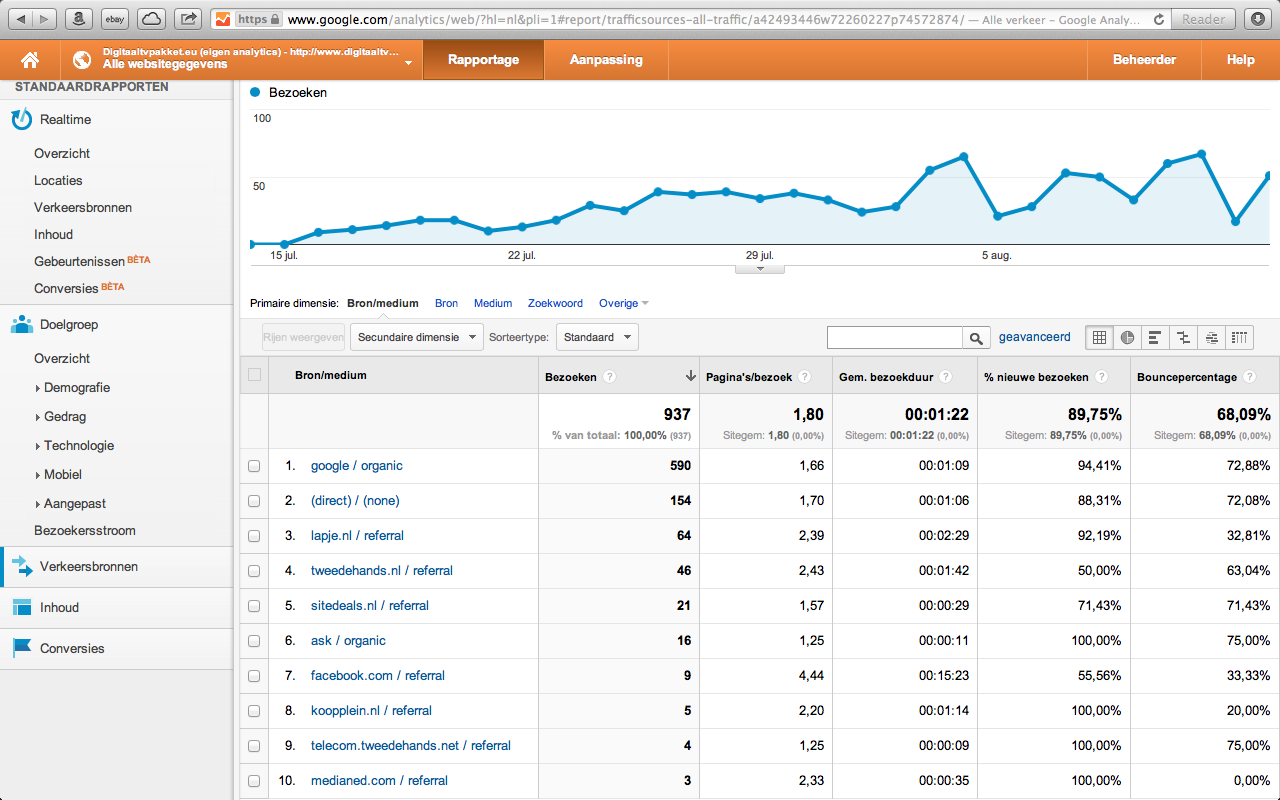Open help tooltip for Bezoeken column

tap(609, 377)
